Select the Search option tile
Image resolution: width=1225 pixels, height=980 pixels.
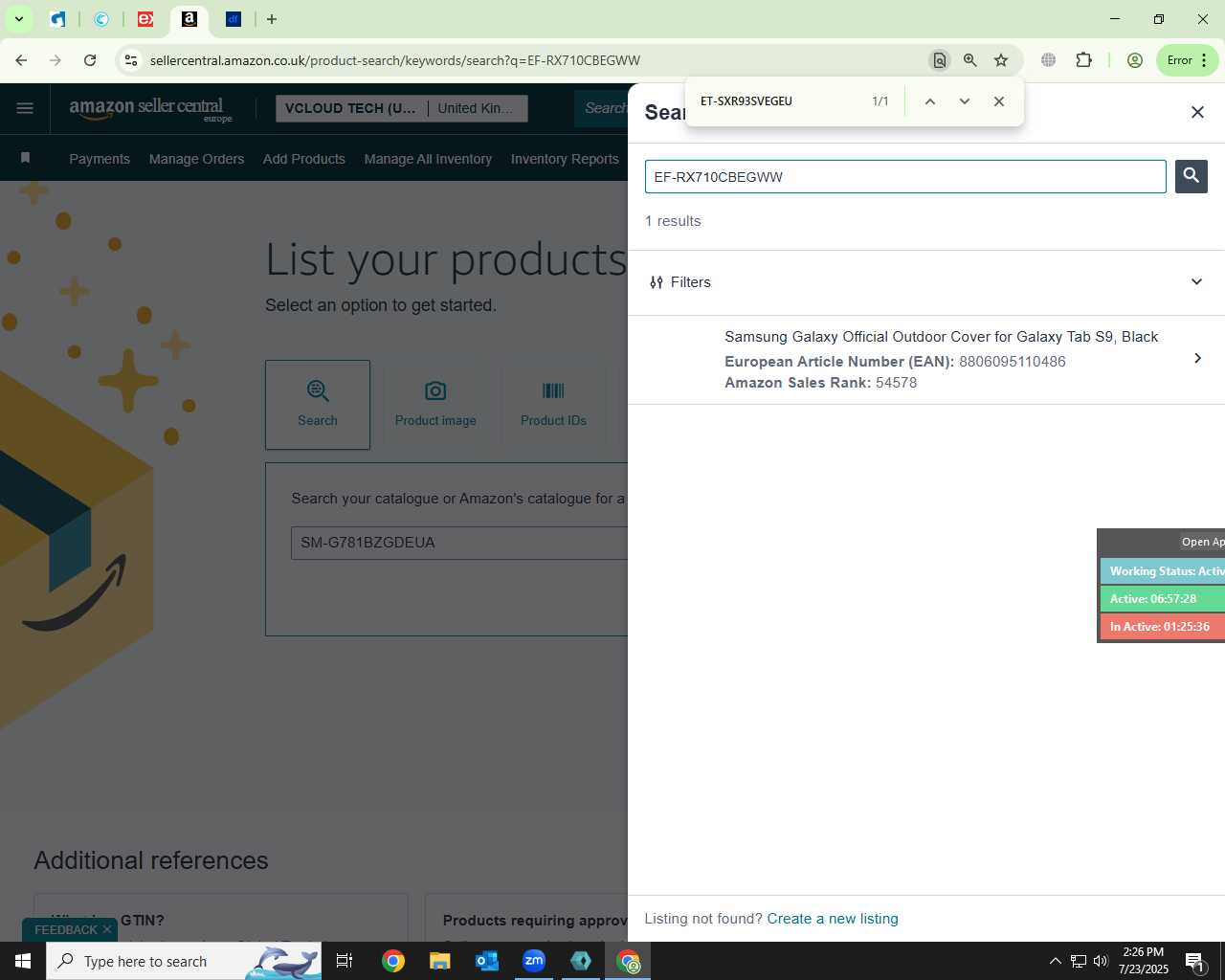click(x=318, y=405)
